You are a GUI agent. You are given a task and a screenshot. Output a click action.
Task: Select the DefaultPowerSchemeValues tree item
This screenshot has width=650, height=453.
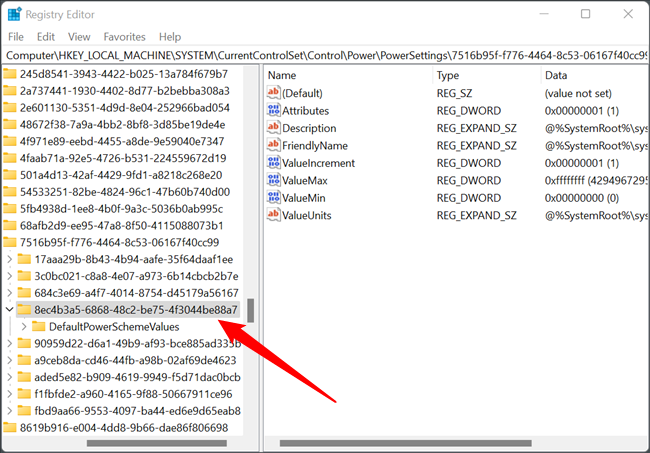click(x=114, y=327)
